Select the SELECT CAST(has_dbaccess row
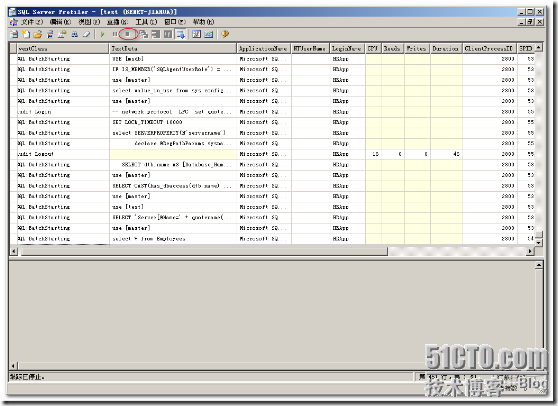This screenshot has height=406, width=558. (x=272, y=186)
